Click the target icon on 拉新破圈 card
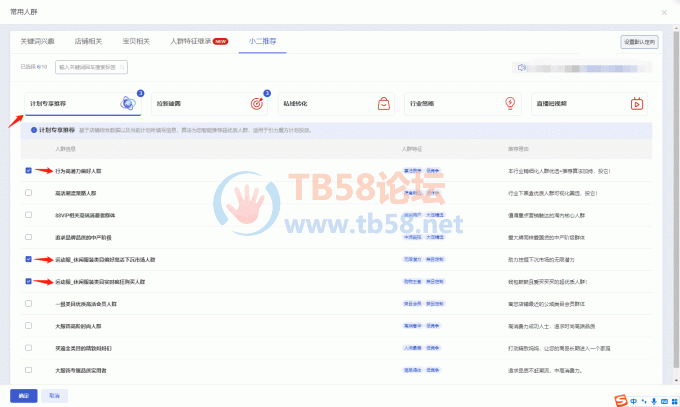 (257, 104)
